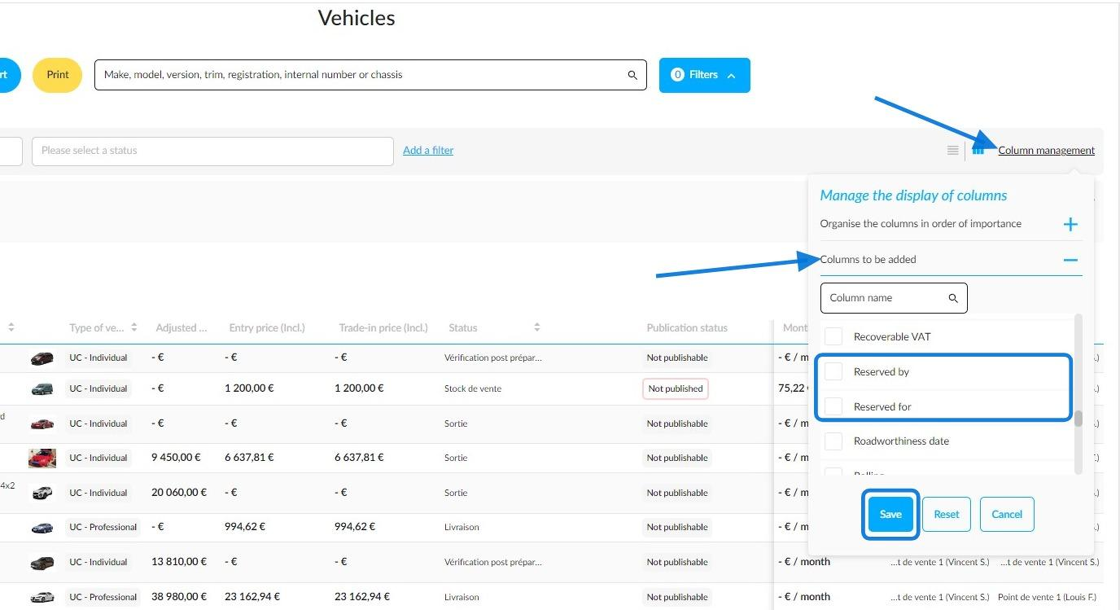Image resolution: width=1120 pixels, height=610 pixels.
Task: Click the column list scrollbar handle
Action: click(x=1078, y=418)
